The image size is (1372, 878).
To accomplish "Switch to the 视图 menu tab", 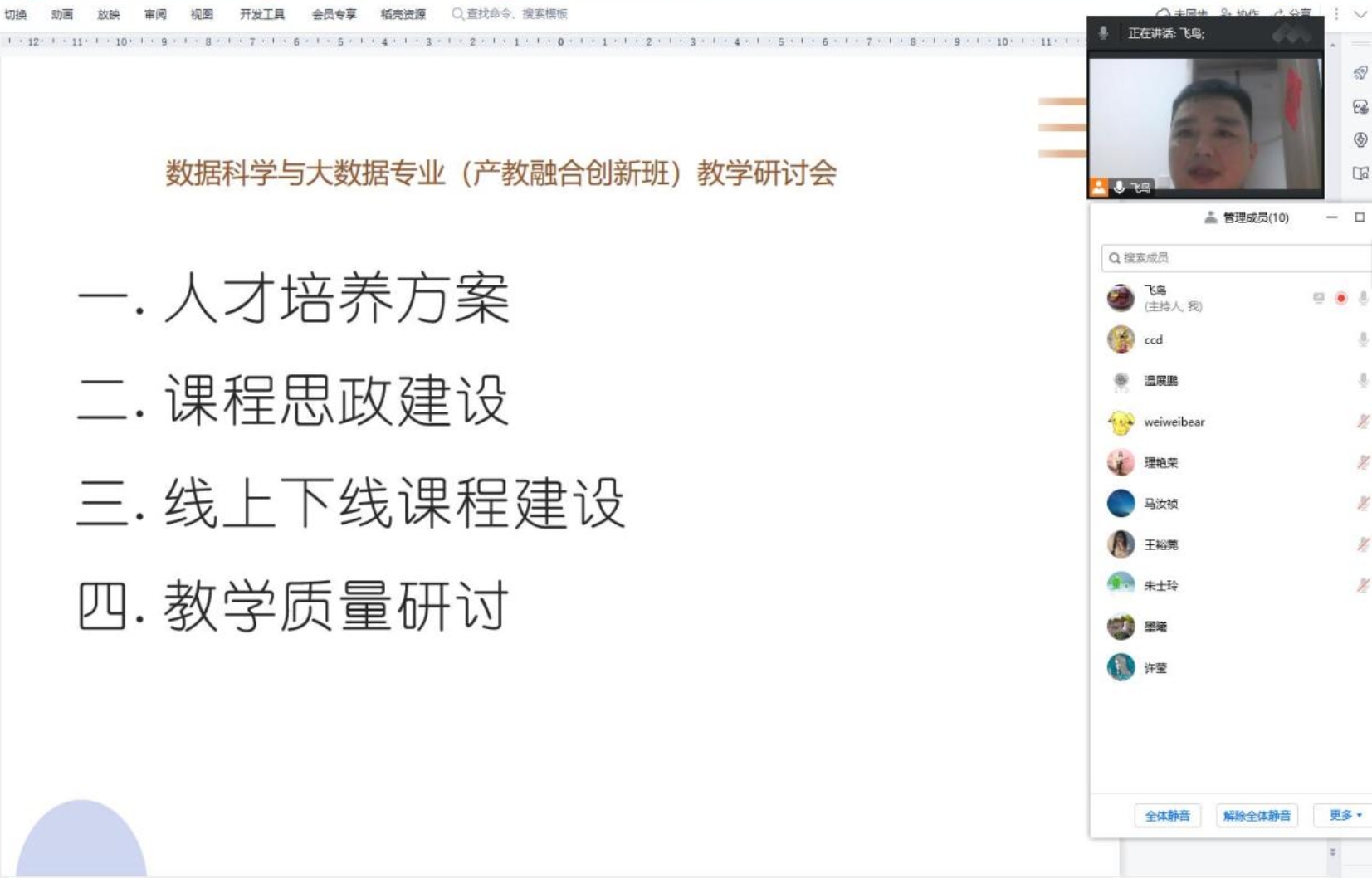I will click(x=202, y=14).
